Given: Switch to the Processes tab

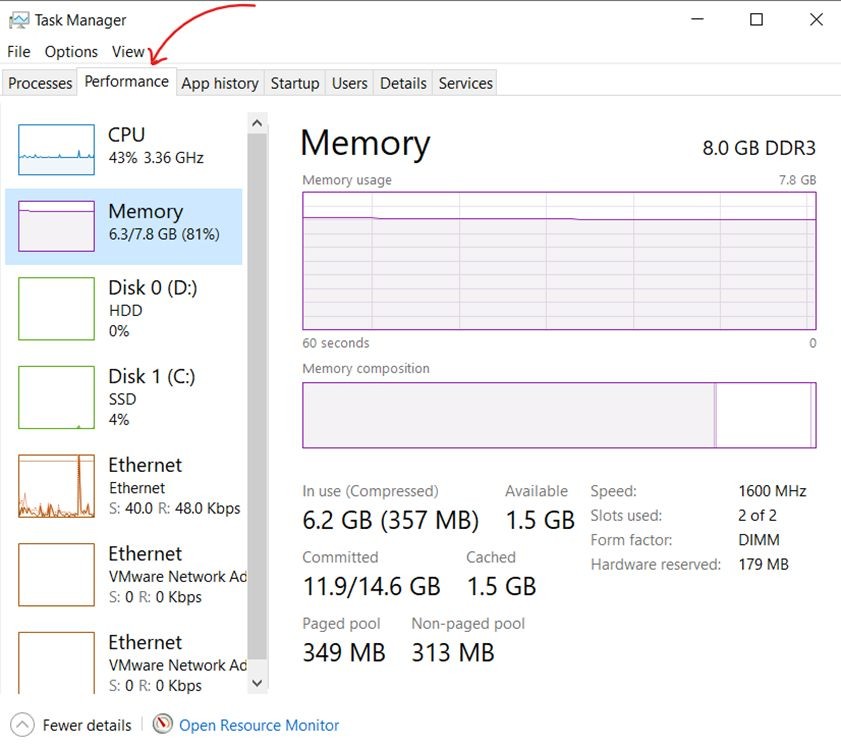Looking at the screenshot, I should click(x=40, y=84).
